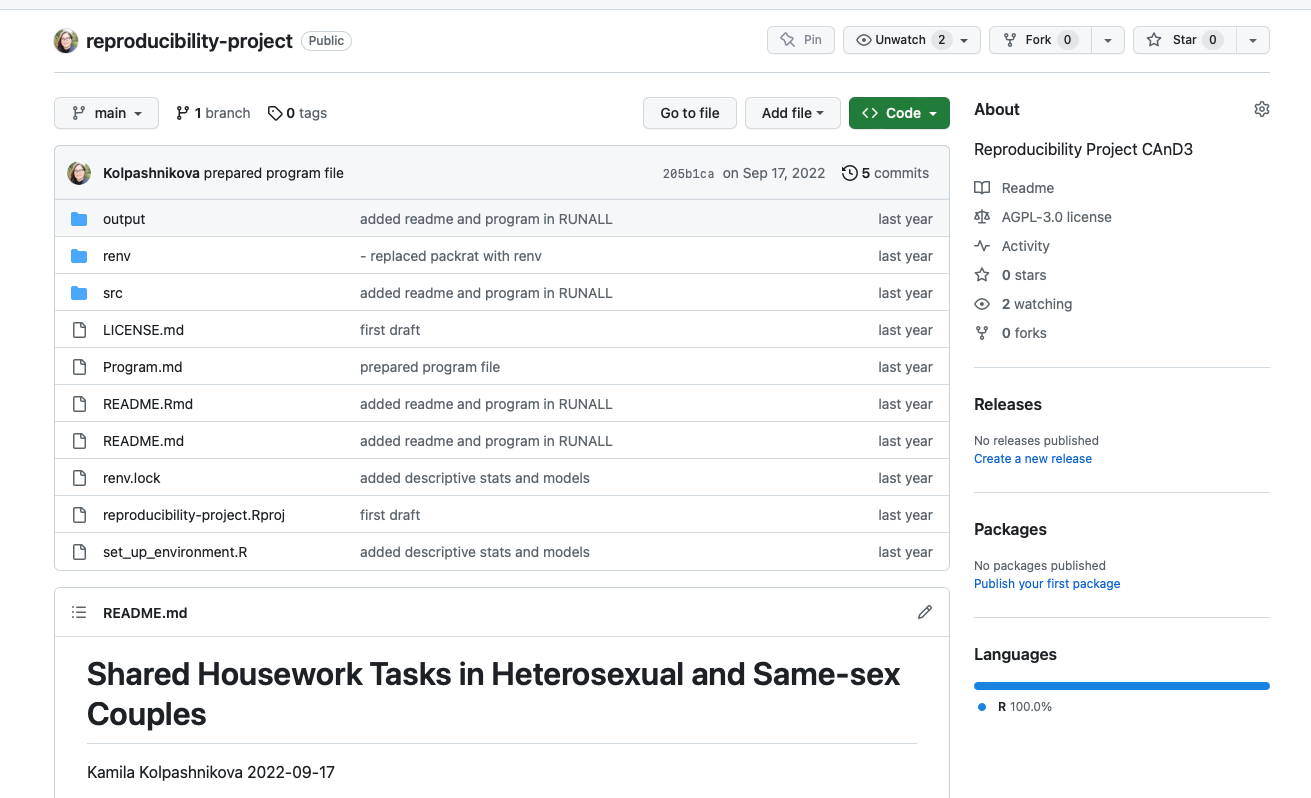Screen dimensions: 1311x798
Task: Click the Kolpashnikova commit author avatar
Action: pyautogui.click(x=79, y=173)
